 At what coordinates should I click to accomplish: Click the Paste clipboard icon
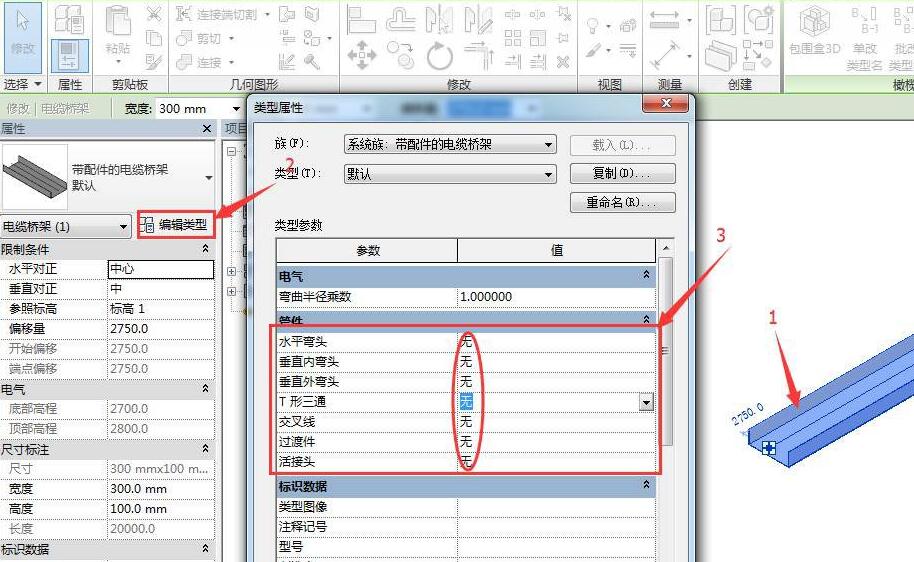click(x=118, y=22)
